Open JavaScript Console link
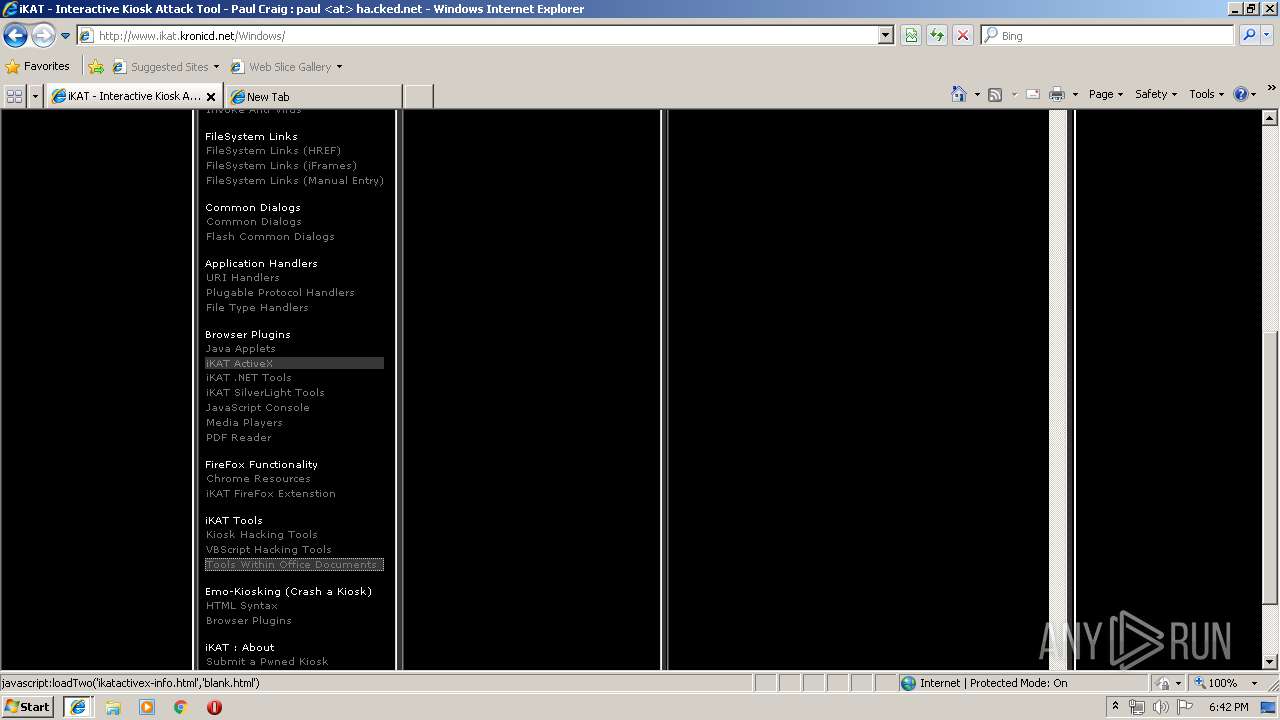The width and height of the screenshot is (1280, 720). [x=257, y=408]
